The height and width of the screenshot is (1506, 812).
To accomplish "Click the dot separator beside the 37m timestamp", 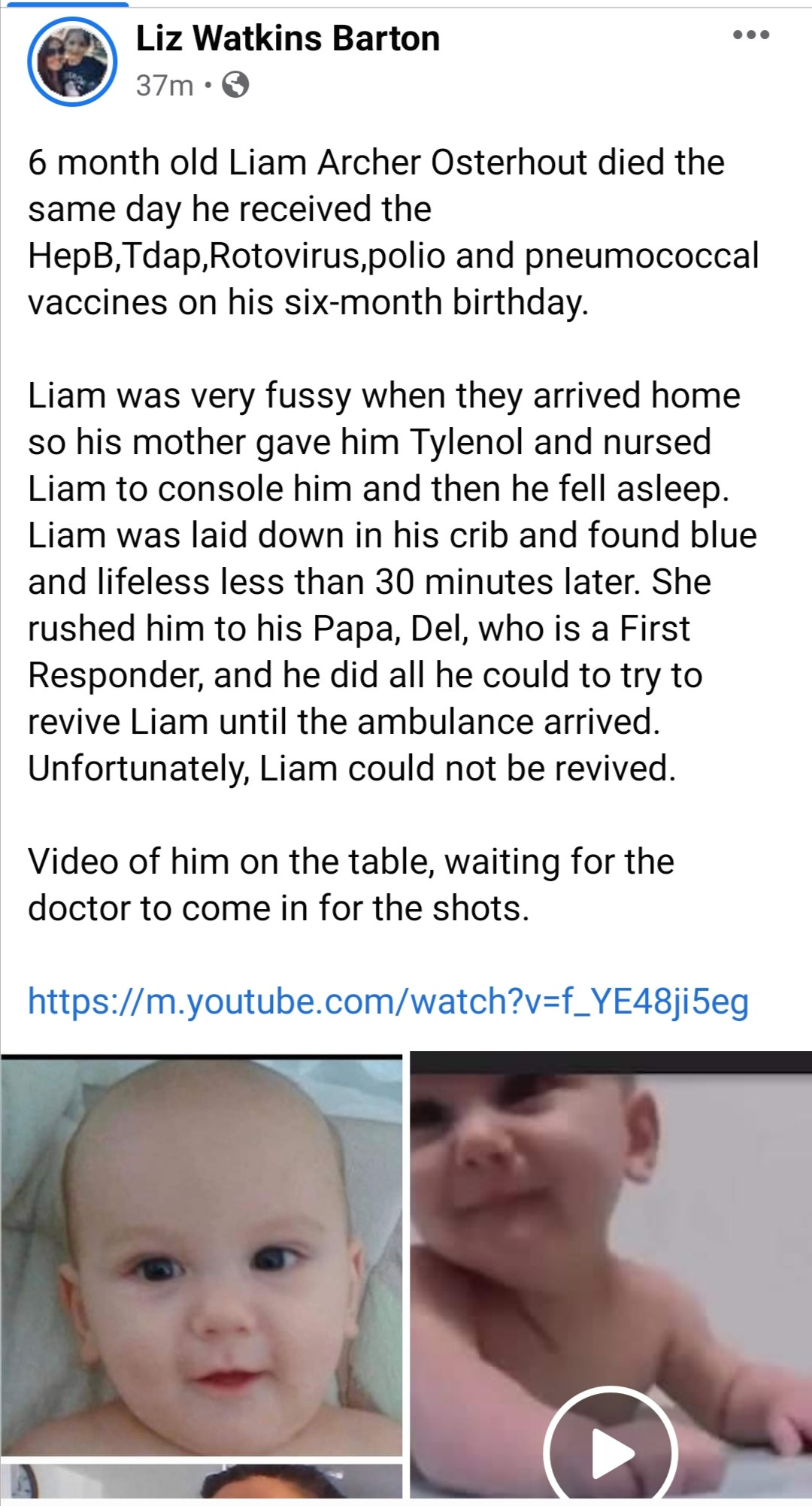I will point(208,86).
